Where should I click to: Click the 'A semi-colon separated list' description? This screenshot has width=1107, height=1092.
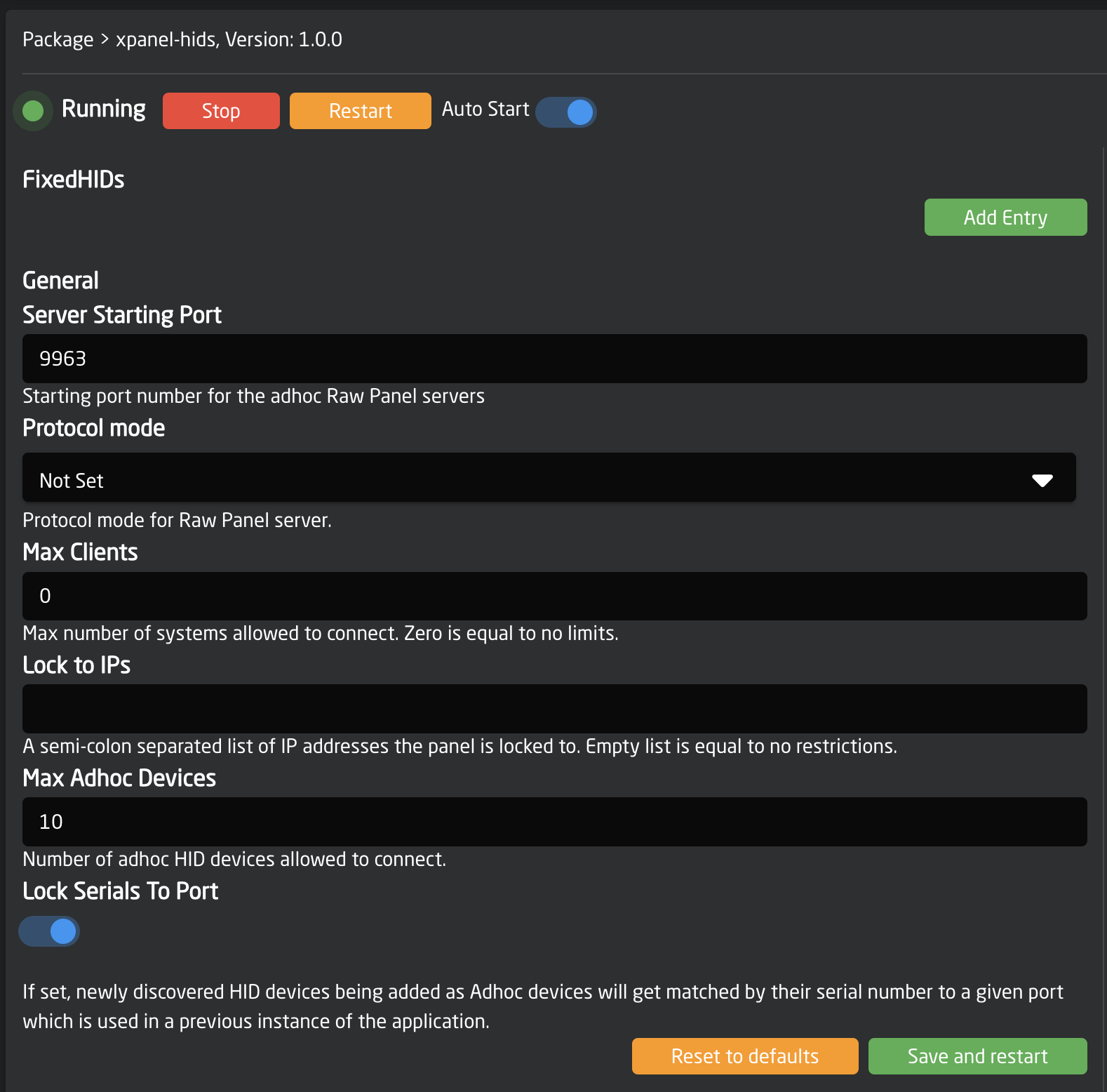(x=460, y=746)
